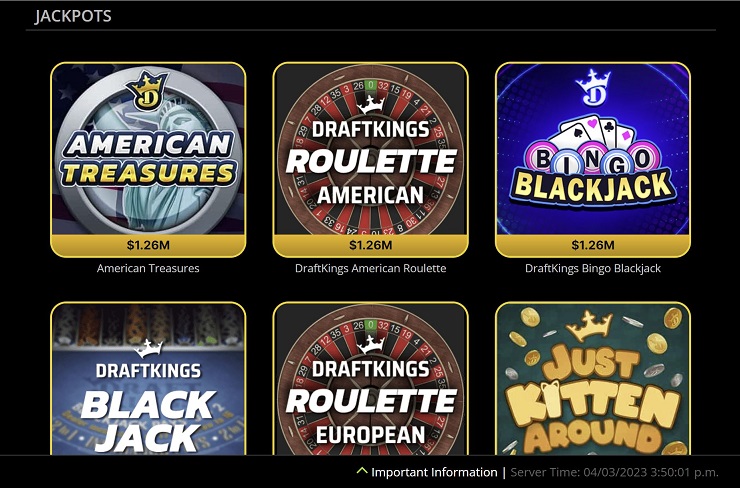Click $1.26M jackpot bar under American Roulette

(x=370, y=245)
